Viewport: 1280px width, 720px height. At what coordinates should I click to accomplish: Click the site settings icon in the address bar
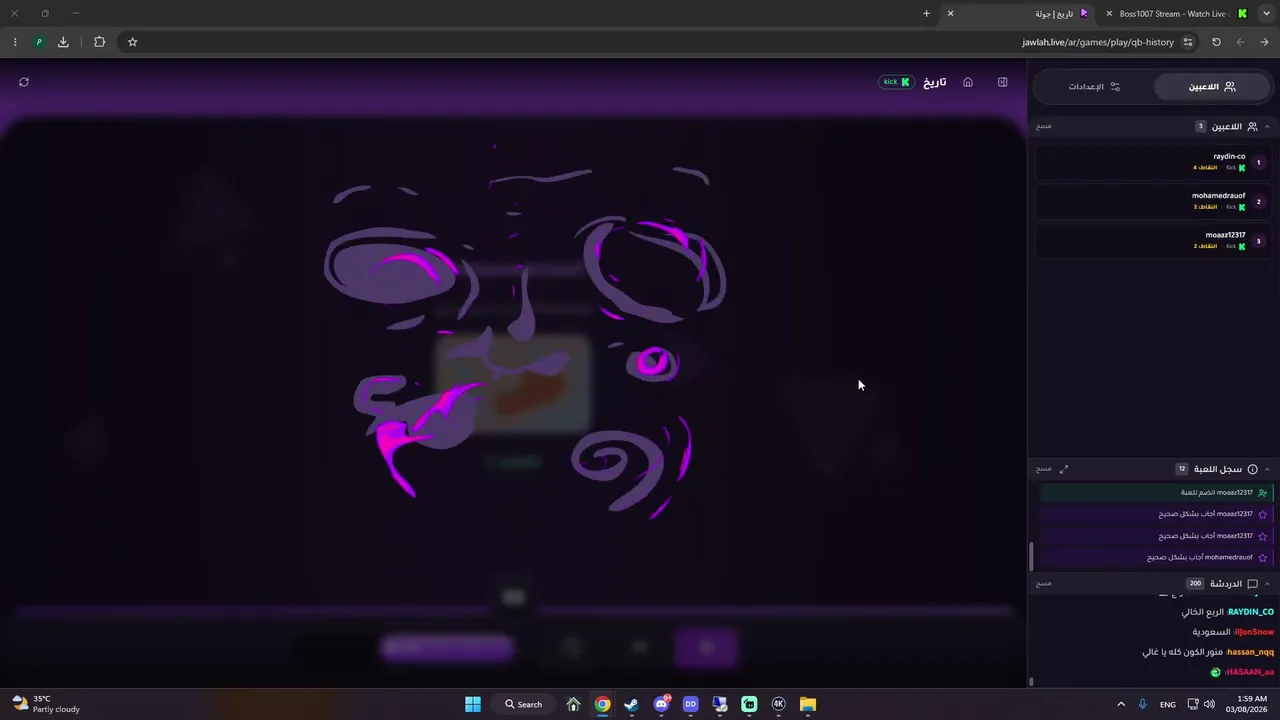pos(1188,42)
